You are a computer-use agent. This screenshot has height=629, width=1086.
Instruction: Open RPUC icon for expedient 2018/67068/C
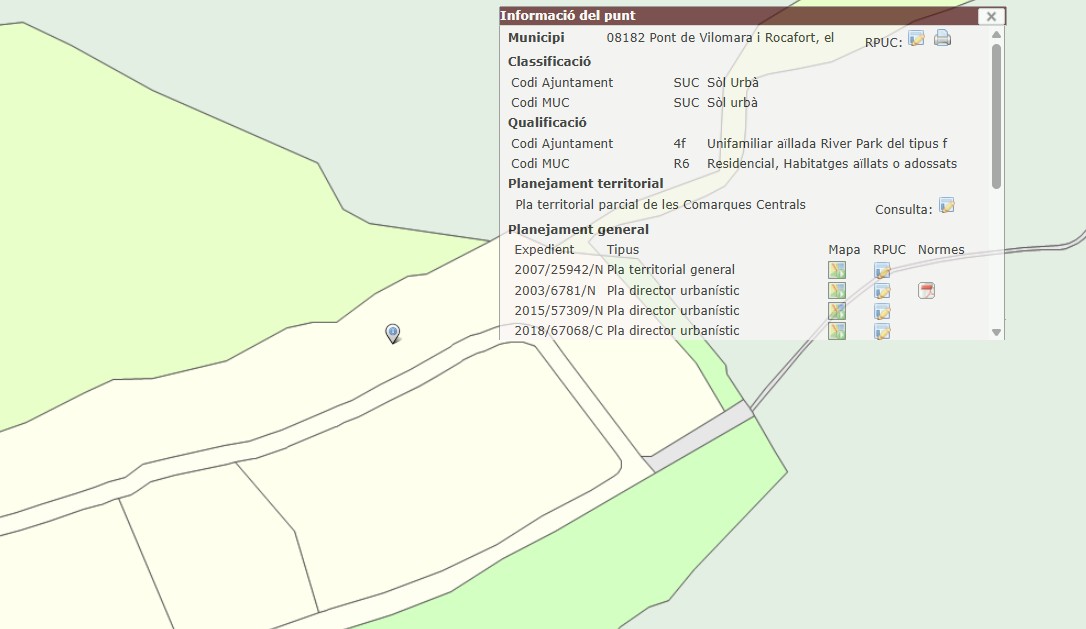pyautogui.click(x=882, y=331)
